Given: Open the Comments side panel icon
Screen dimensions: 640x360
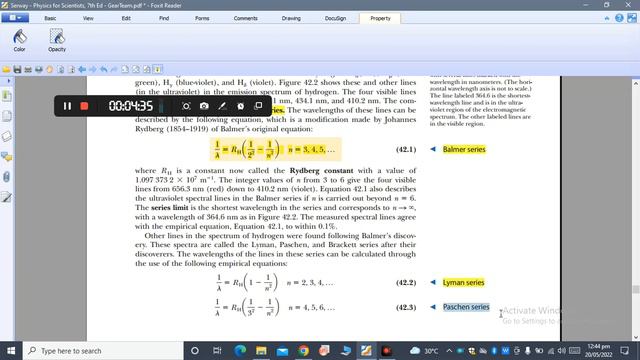Looking at the screenshot, I should coord(7,157).
